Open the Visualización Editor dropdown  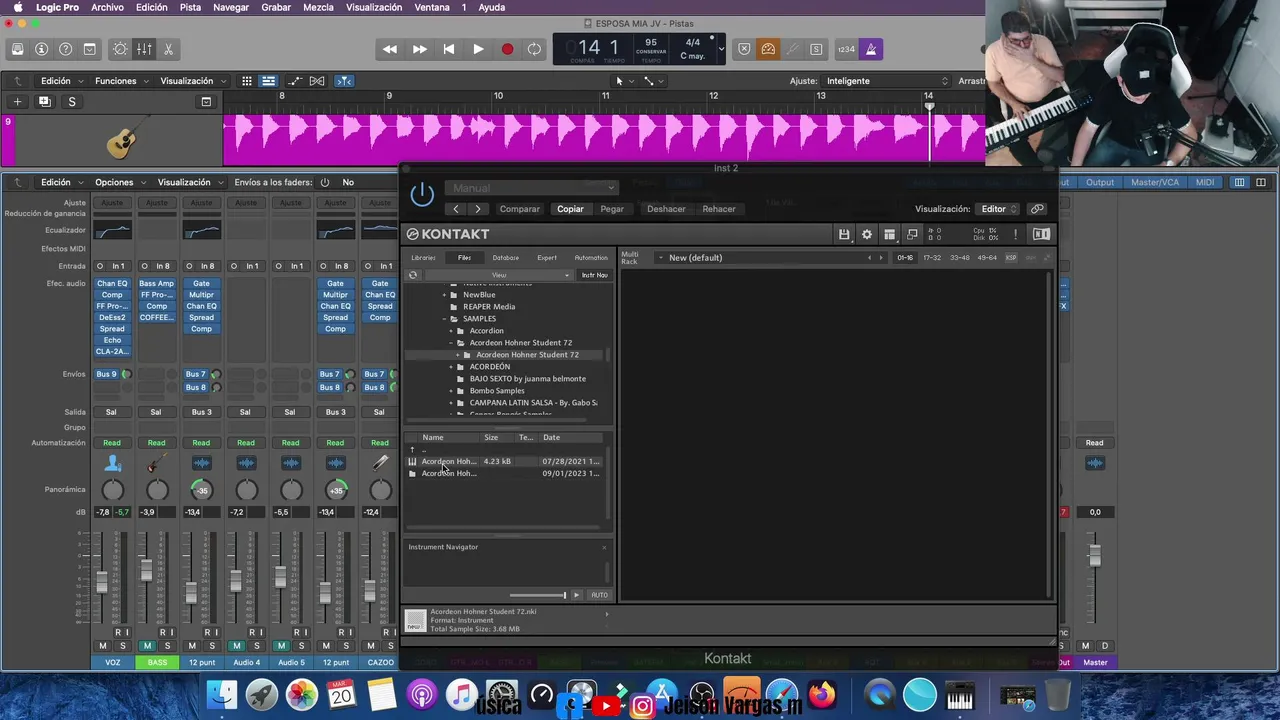coord(998,209)
